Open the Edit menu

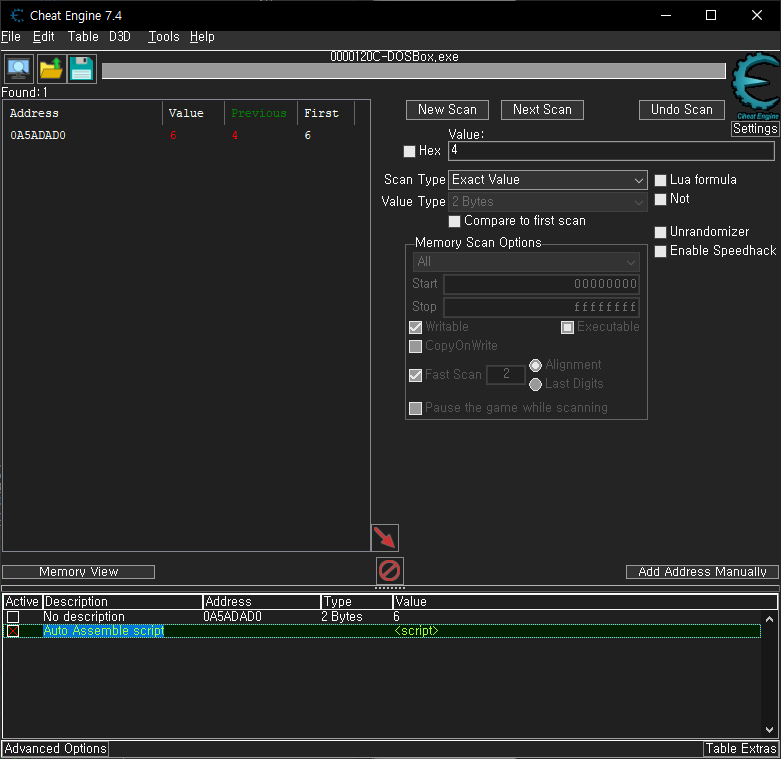(43, 37)
